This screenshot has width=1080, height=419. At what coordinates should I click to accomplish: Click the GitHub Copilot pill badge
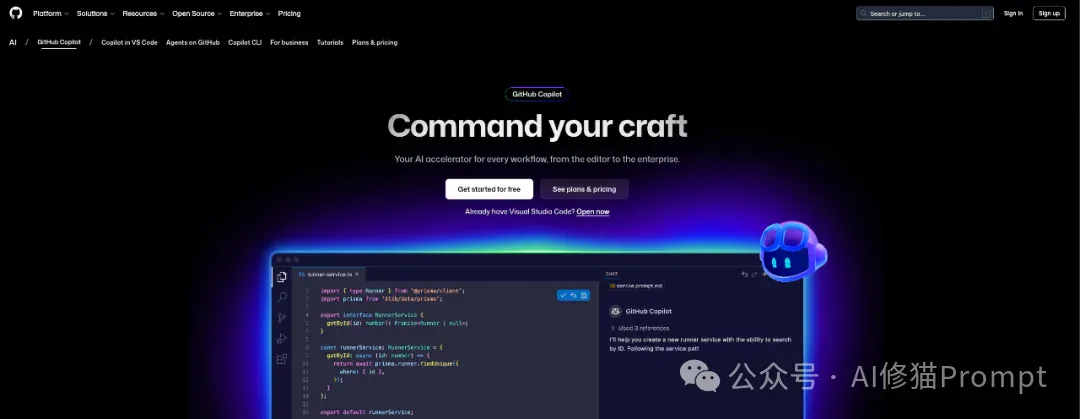[537, 94]
